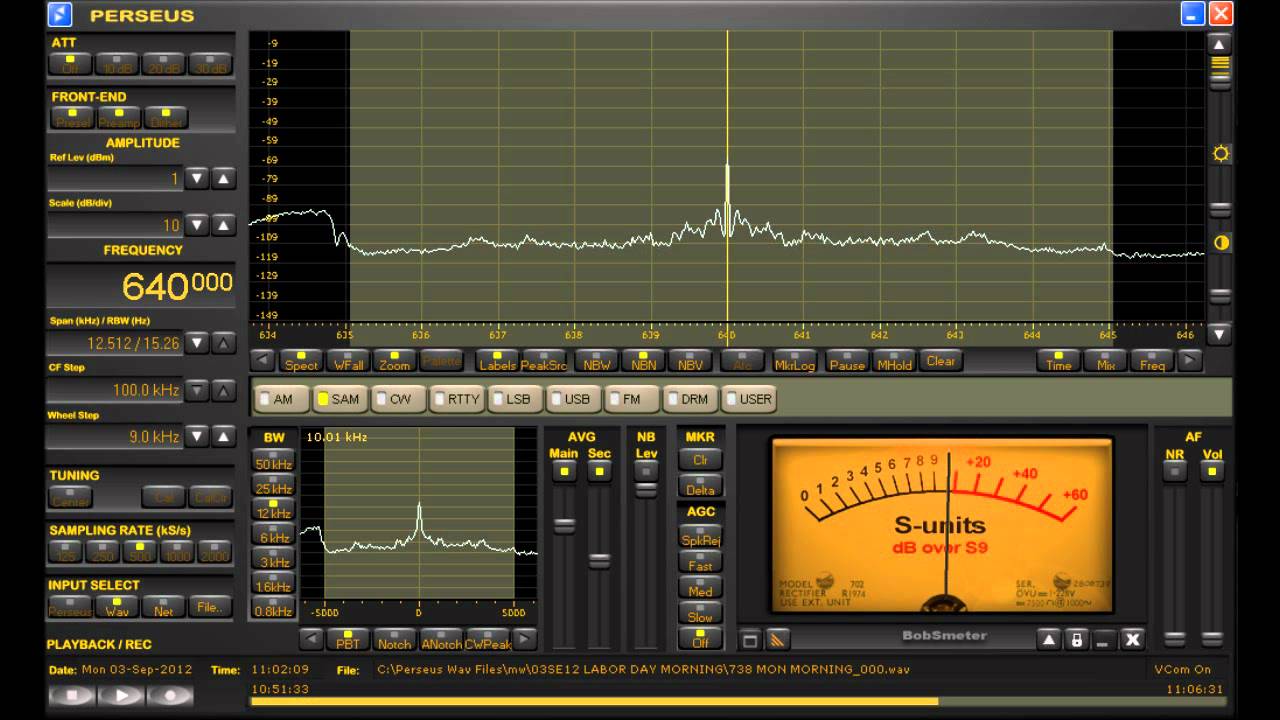Viewport: 1280px width, 720px height.
Task: Start playback with the play button
Action: [121, 696]
